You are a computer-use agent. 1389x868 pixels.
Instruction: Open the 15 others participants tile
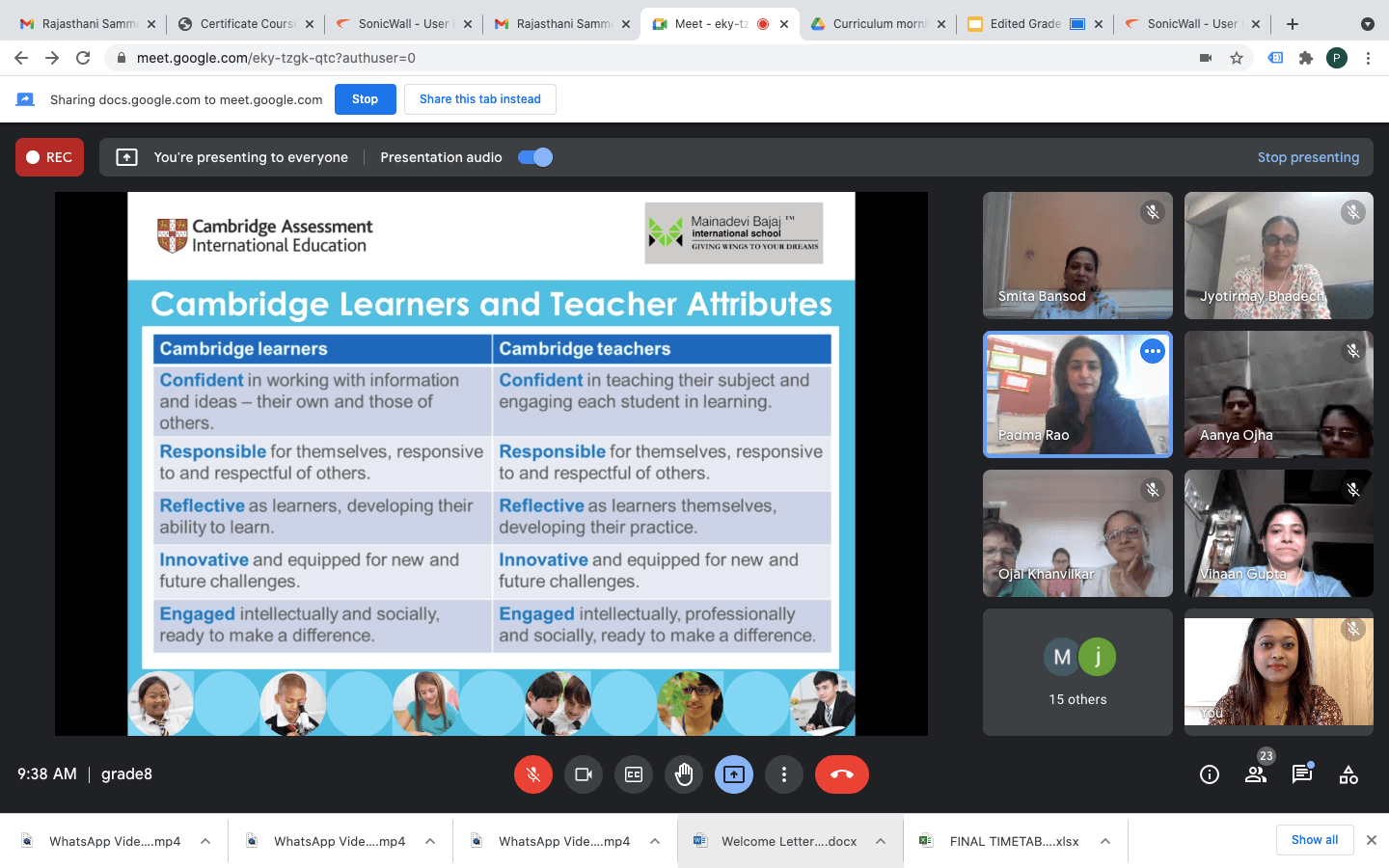point(1077,672)
